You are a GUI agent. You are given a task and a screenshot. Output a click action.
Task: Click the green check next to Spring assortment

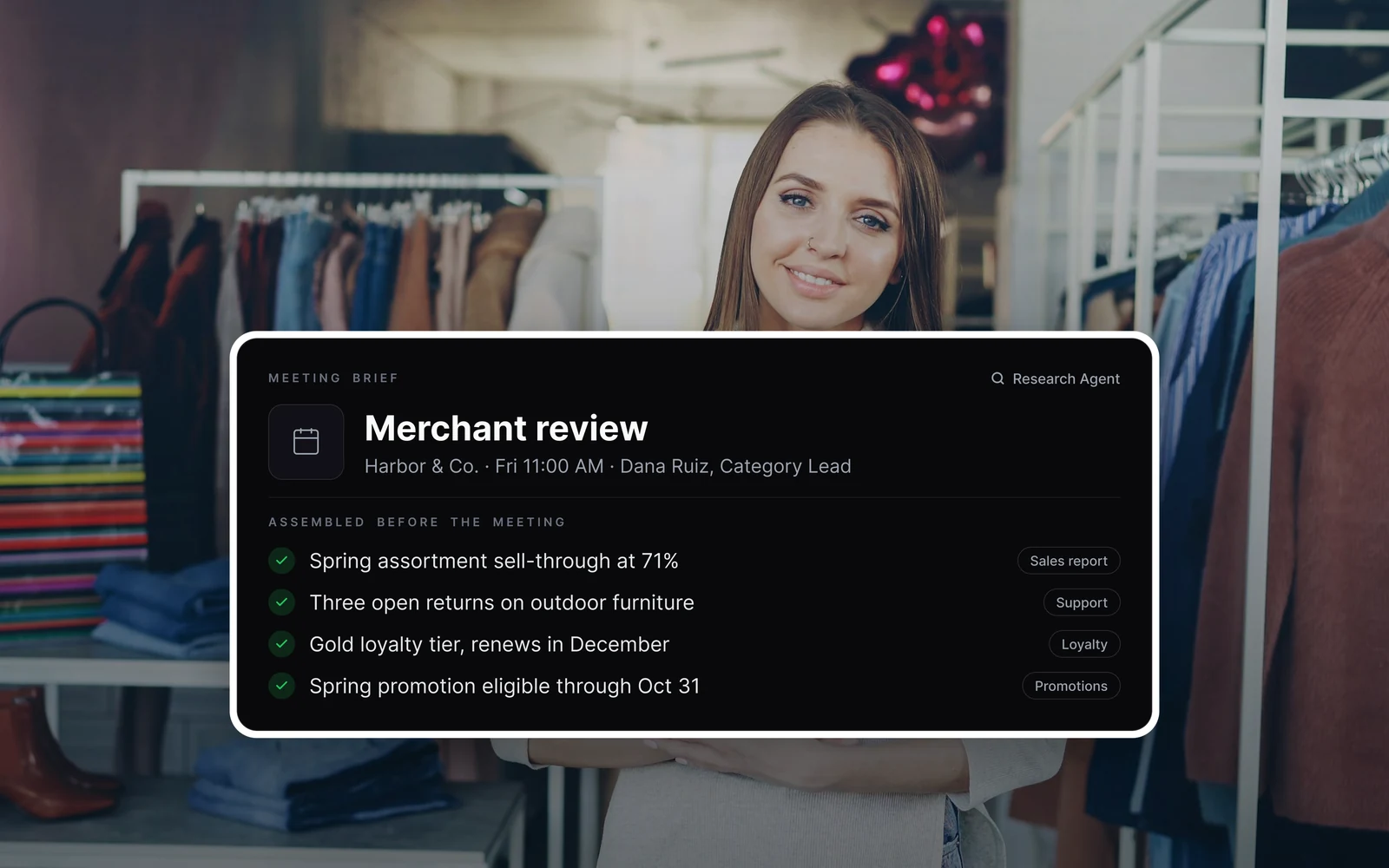coord(281,561)
